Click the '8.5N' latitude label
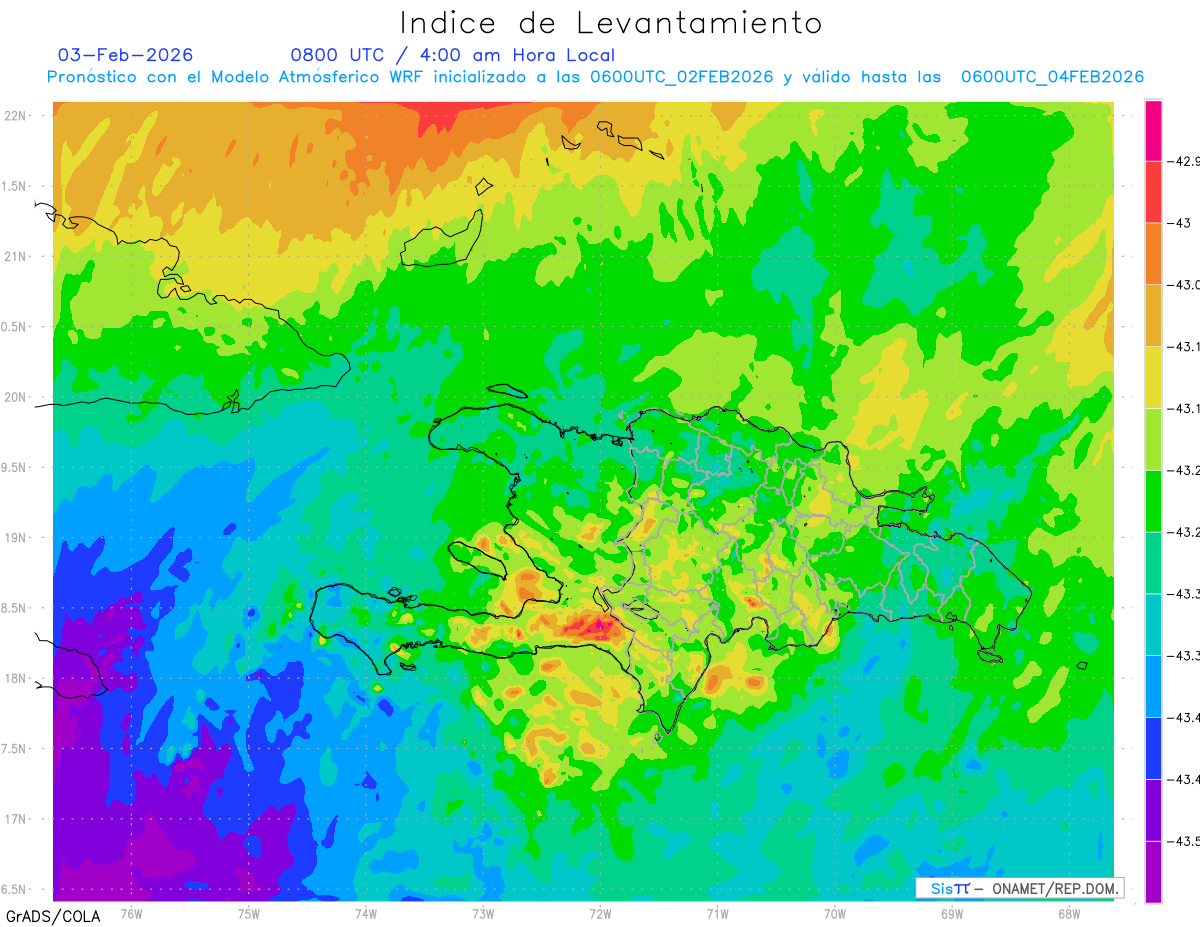 pos(15,608)
